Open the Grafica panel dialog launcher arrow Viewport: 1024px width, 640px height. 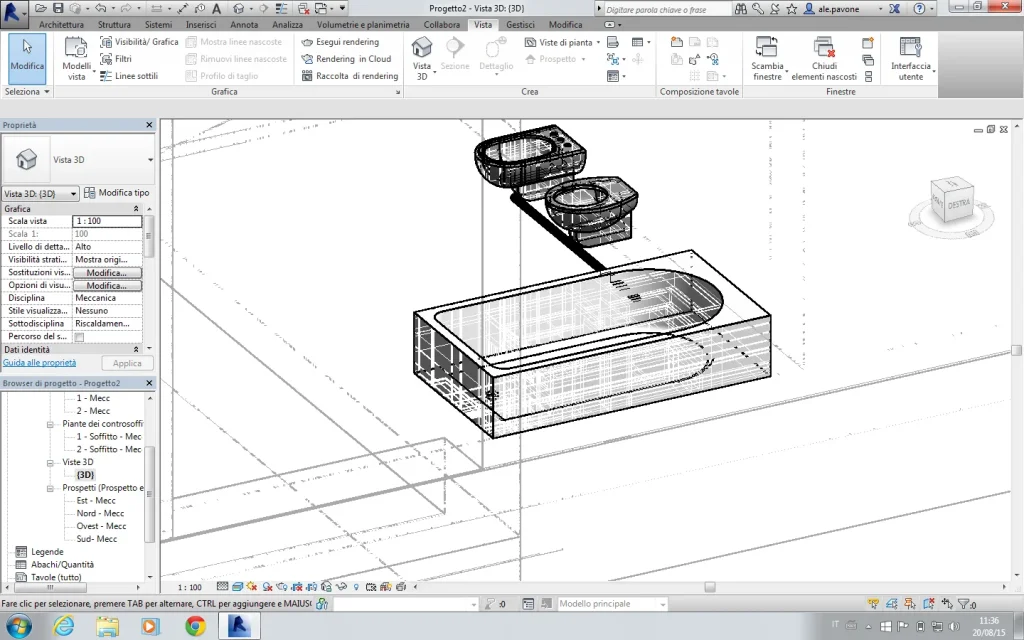pyautogui.click(x=398, y=93)
